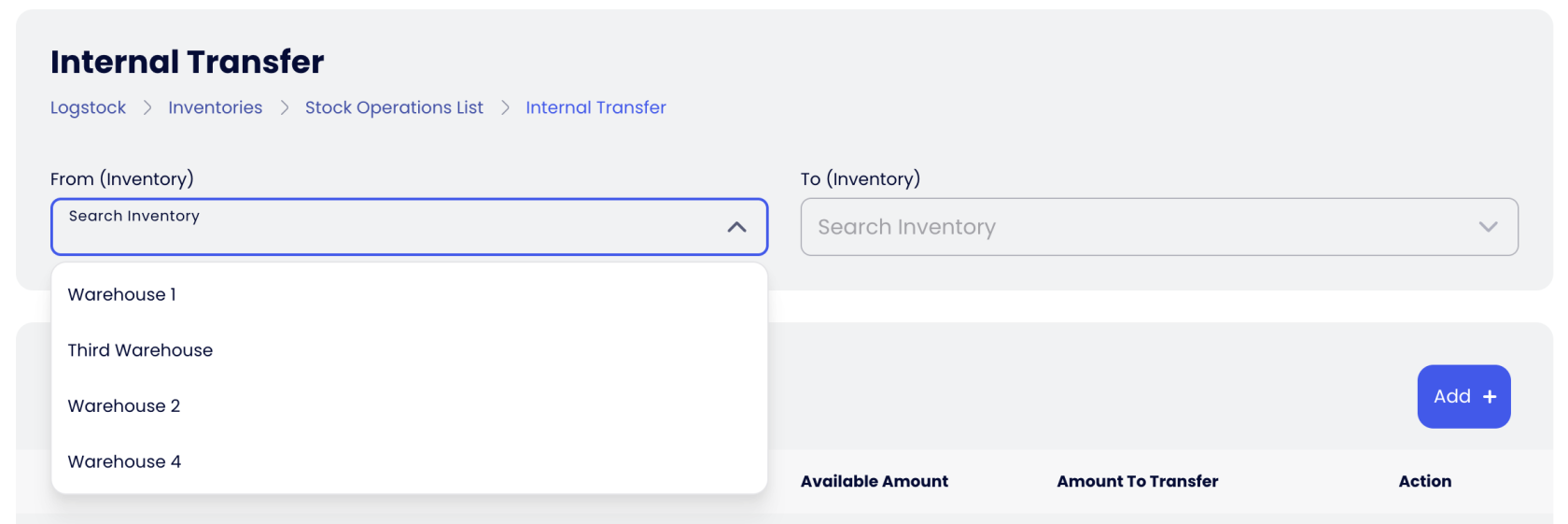Click the chevron before Internal Transfer breadcrumb
The image size is (1568, 524).
pyautogui.click(x=505, y=107)
